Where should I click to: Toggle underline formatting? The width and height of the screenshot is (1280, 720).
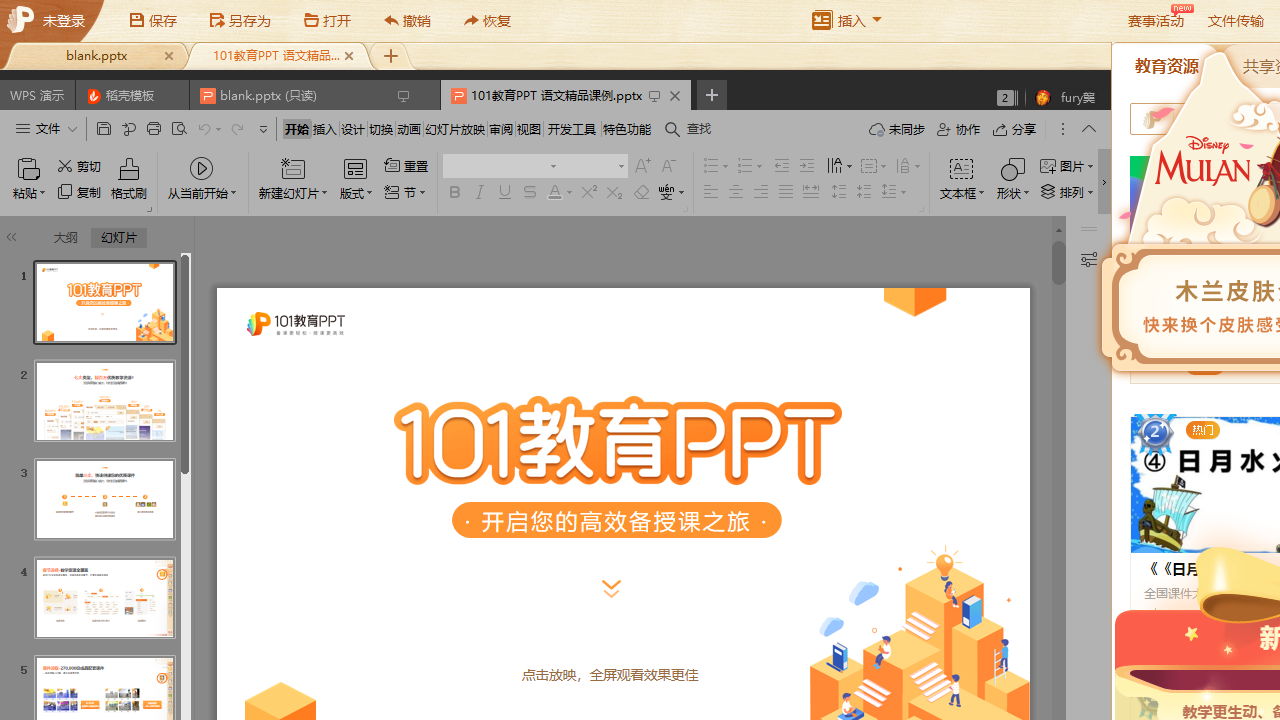click(505, 192)
